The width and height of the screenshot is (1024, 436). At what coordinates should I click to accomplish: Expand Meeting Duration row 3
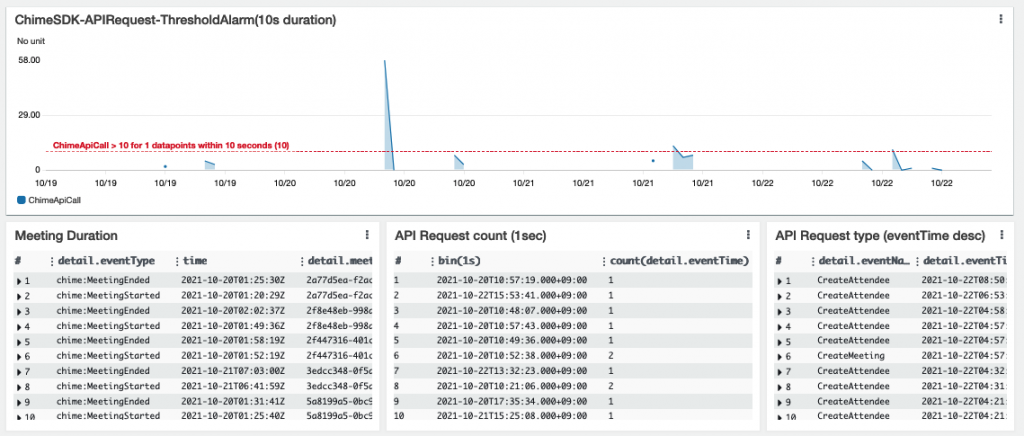tap(19, 311)
